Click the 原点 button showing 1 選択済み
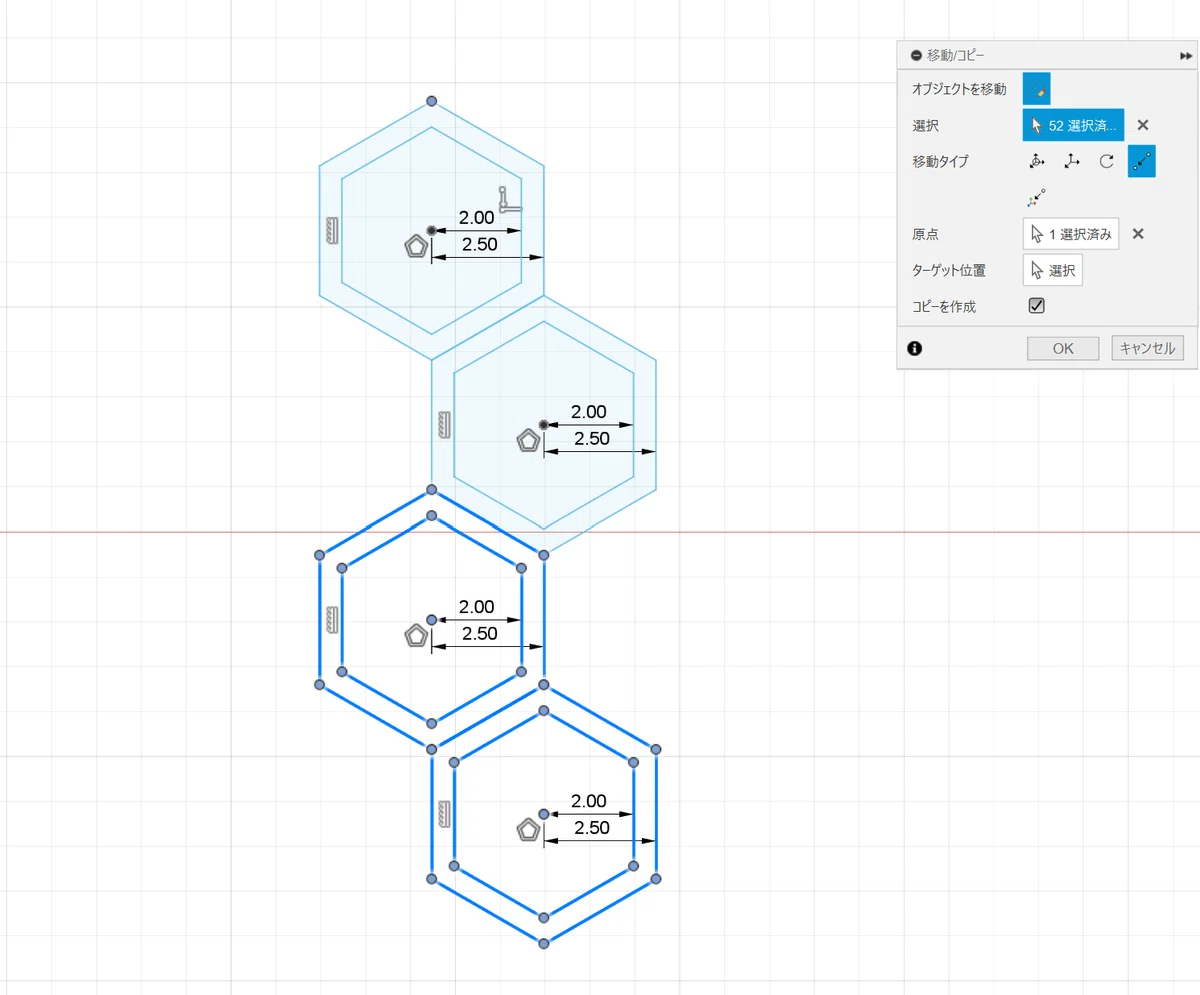This screenshot has height=995, width=1200. point(1071,234)
